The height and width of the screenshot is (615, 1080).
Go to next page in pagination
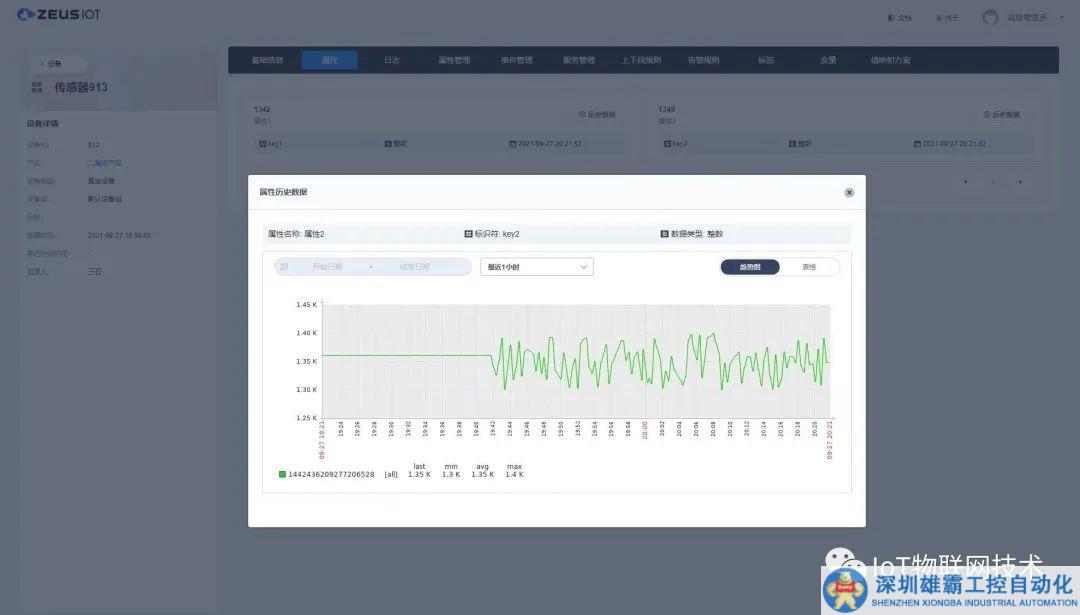pyautogui.click(x=1020, y=182)
